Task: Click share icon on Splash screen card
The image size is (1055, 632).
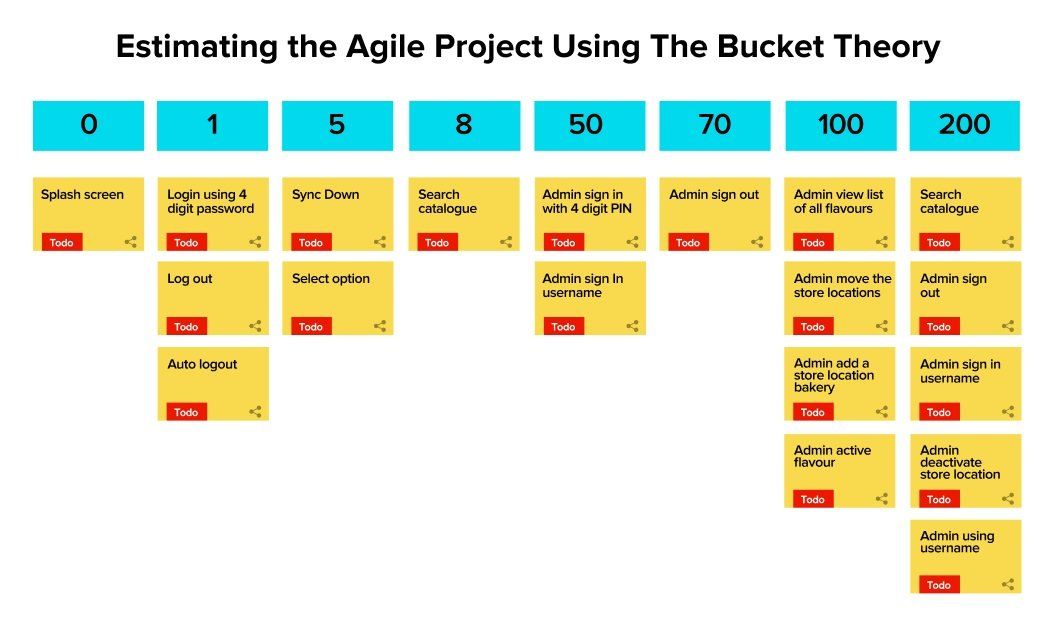Action: coord(131,242)
